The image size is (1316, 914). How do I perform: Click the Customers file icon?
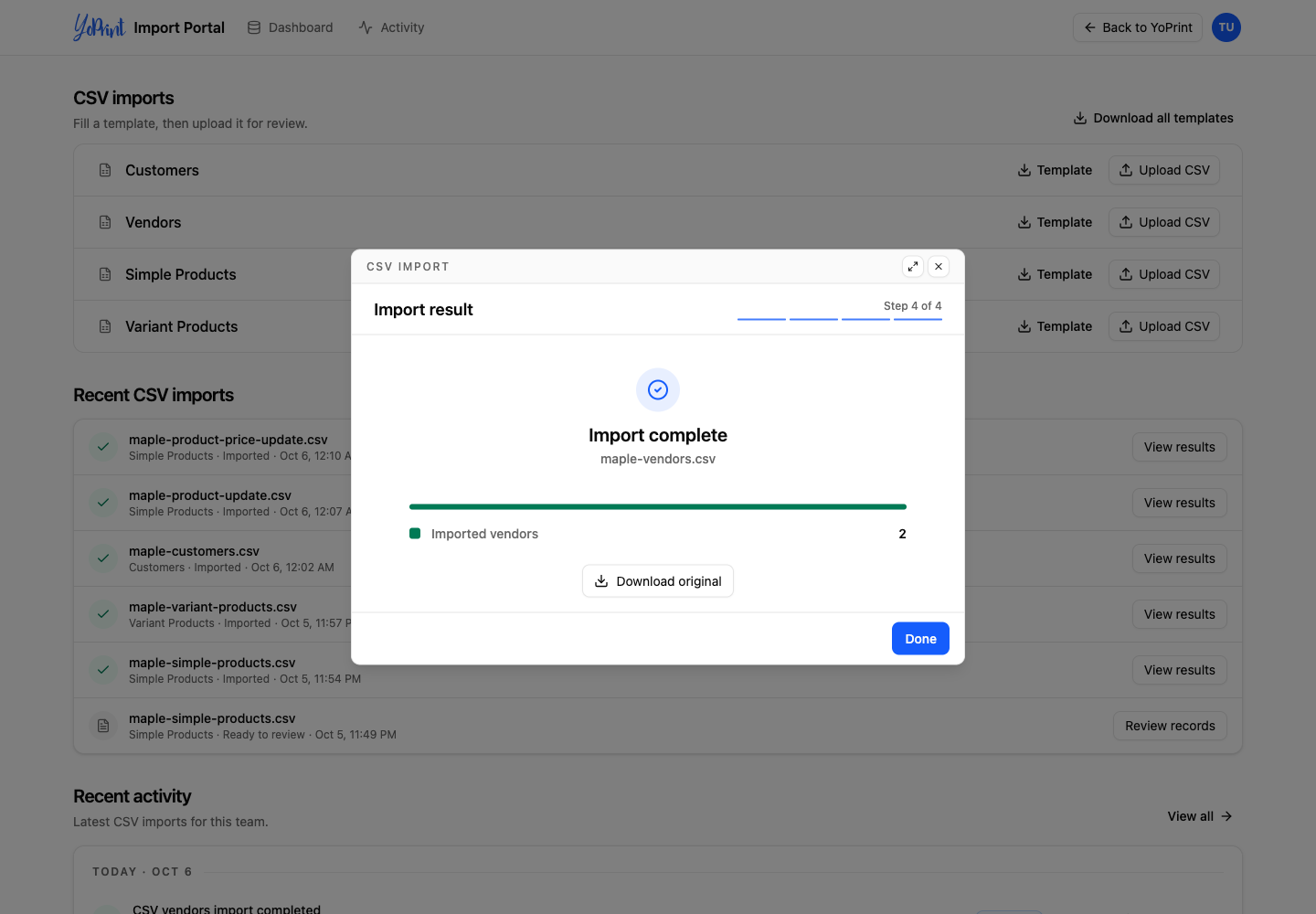105,170
